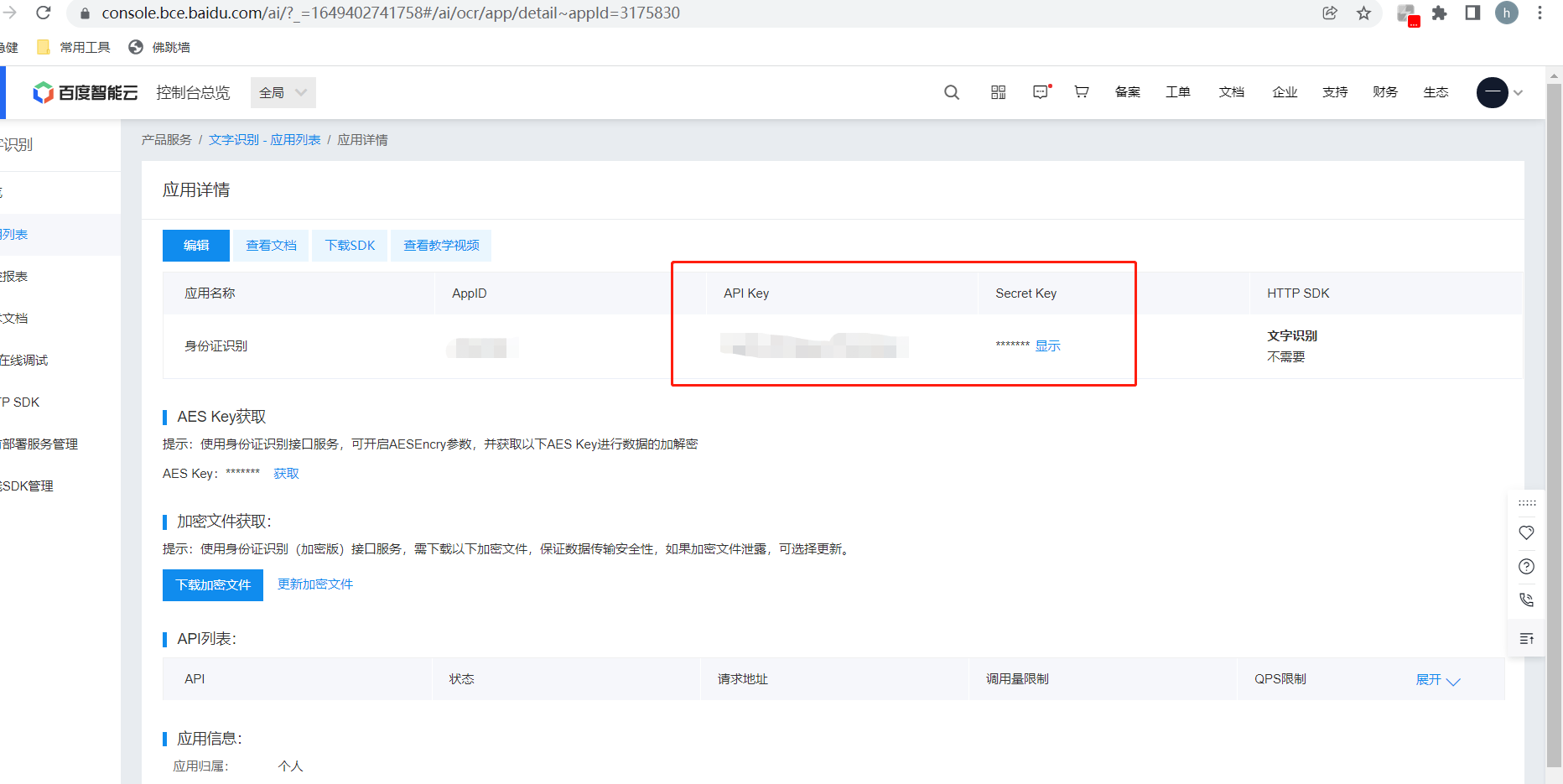1563x784 pixels.
Task: Click the 查看文档 button
Action: pyautogui.click(x=271, y=246)
